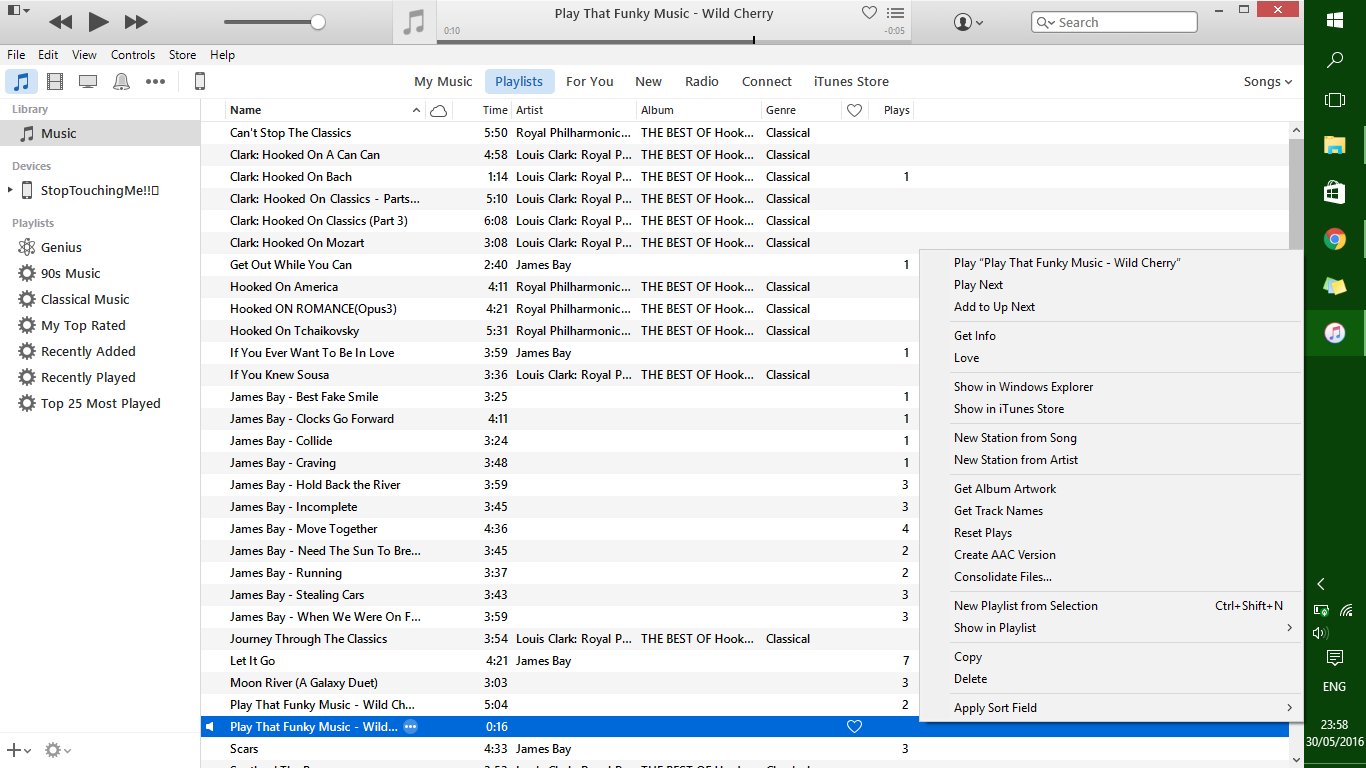Skip to the next track
The width and height of the screenshot is (1366, 768).
[x=136, y=22]
